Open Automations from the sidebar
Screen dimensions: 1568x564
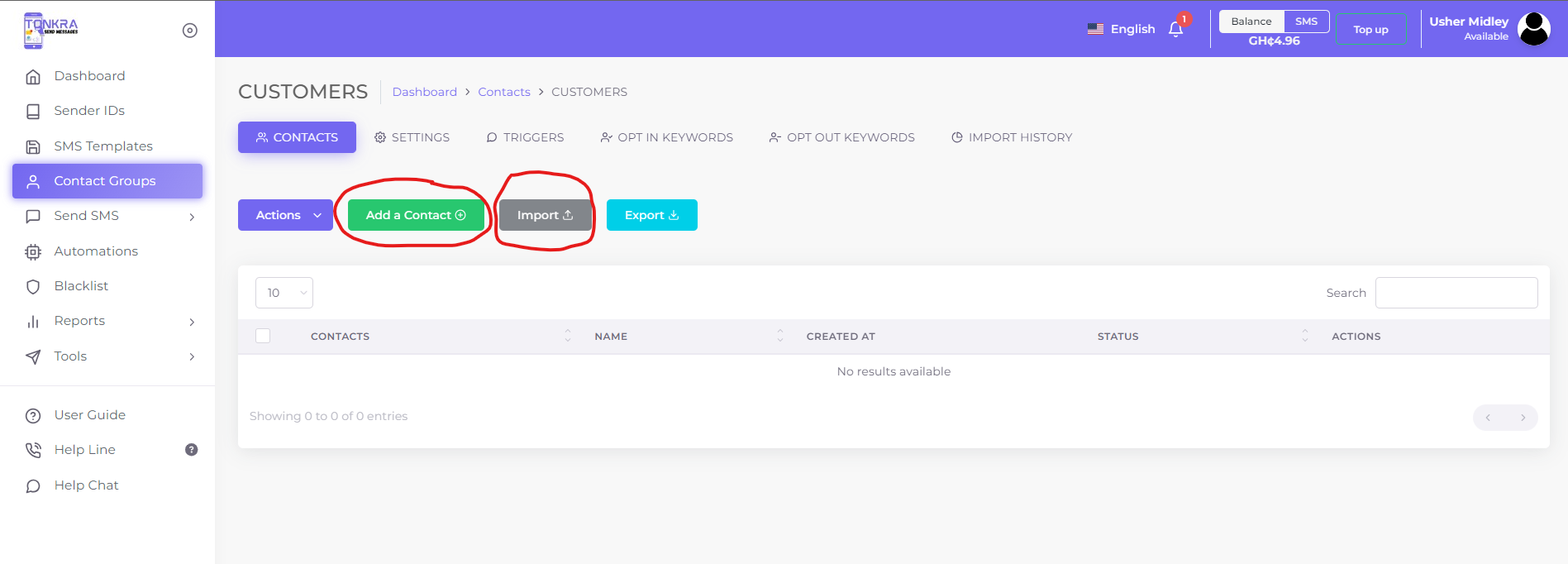(x=96, y=251)
